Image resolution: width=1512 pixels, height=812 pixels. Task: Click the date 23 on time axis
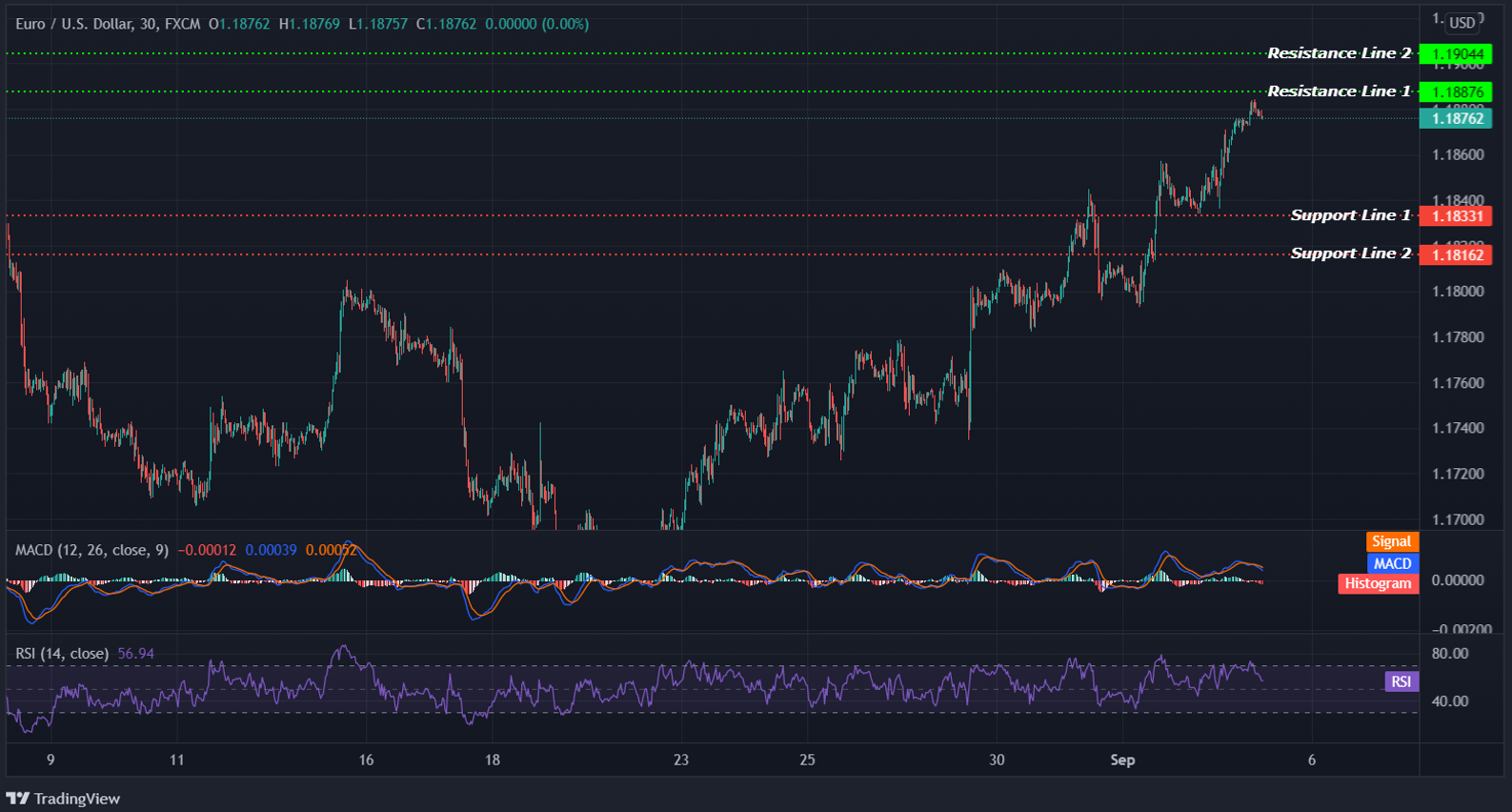tap(681, 760)
